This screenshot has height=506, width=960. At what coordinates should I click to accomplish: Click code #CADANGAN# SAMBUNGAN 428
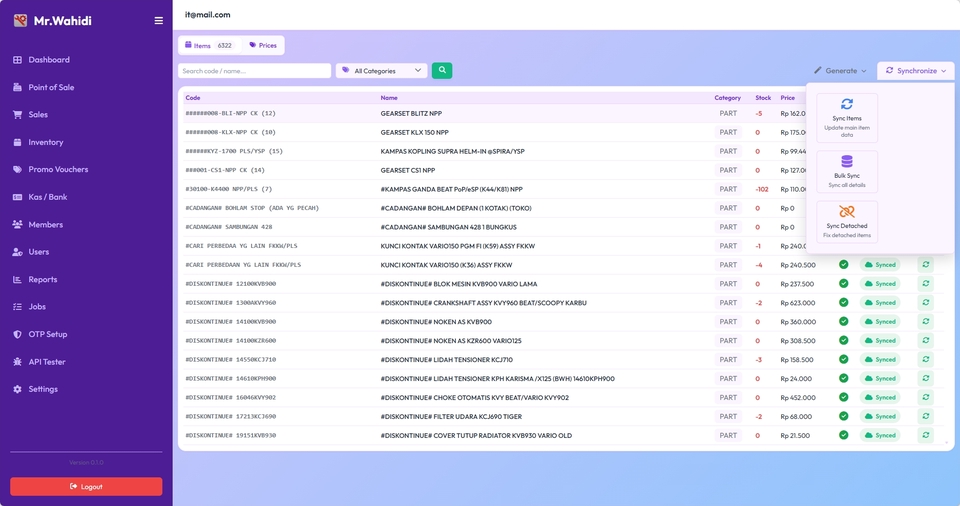[228, 227]
